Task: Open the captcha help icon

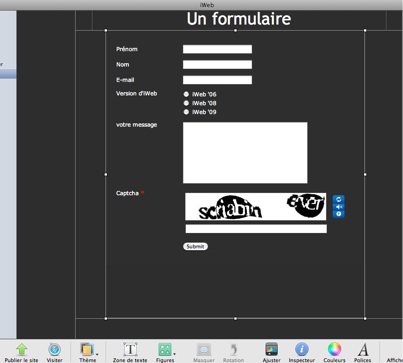Action: (339, 214)
